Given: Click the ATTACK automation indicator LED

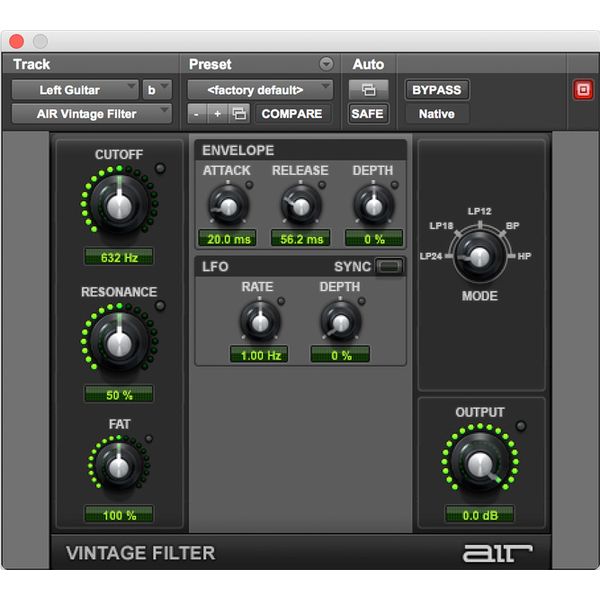Looking at the screenshot, I should pyautogui.click(x=249, y=185).
